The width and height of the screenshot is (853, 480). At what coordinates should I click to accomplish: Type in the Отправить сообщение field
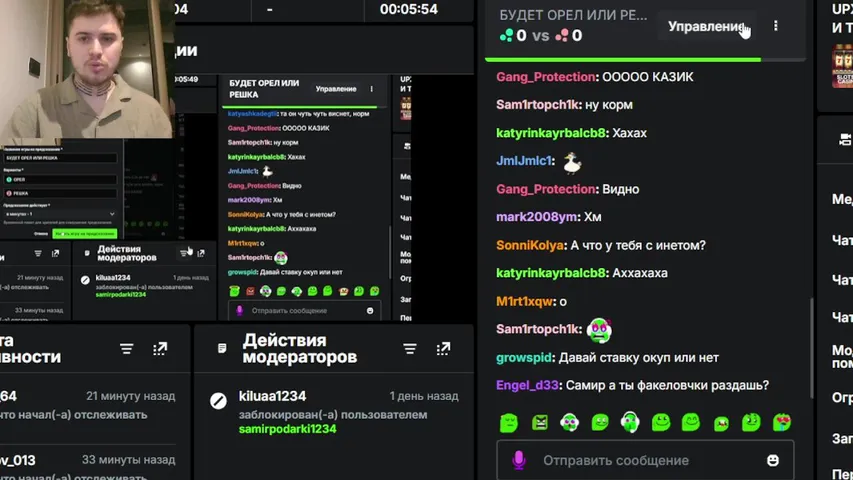coord(645,460)
